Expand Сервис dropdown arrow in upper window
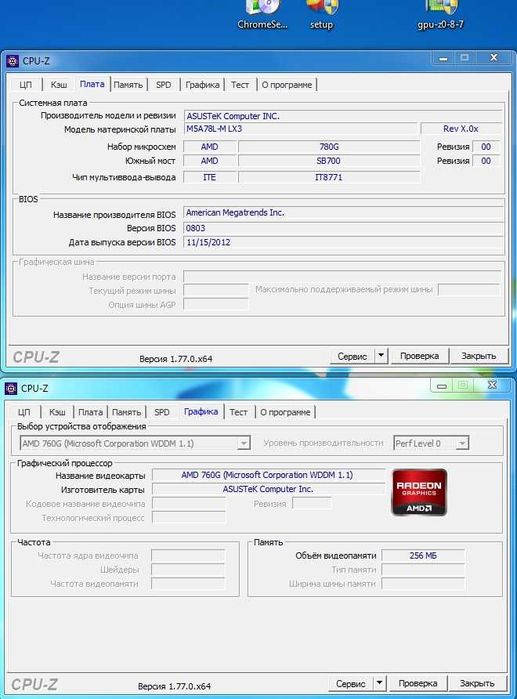 (x=381, y=356)
